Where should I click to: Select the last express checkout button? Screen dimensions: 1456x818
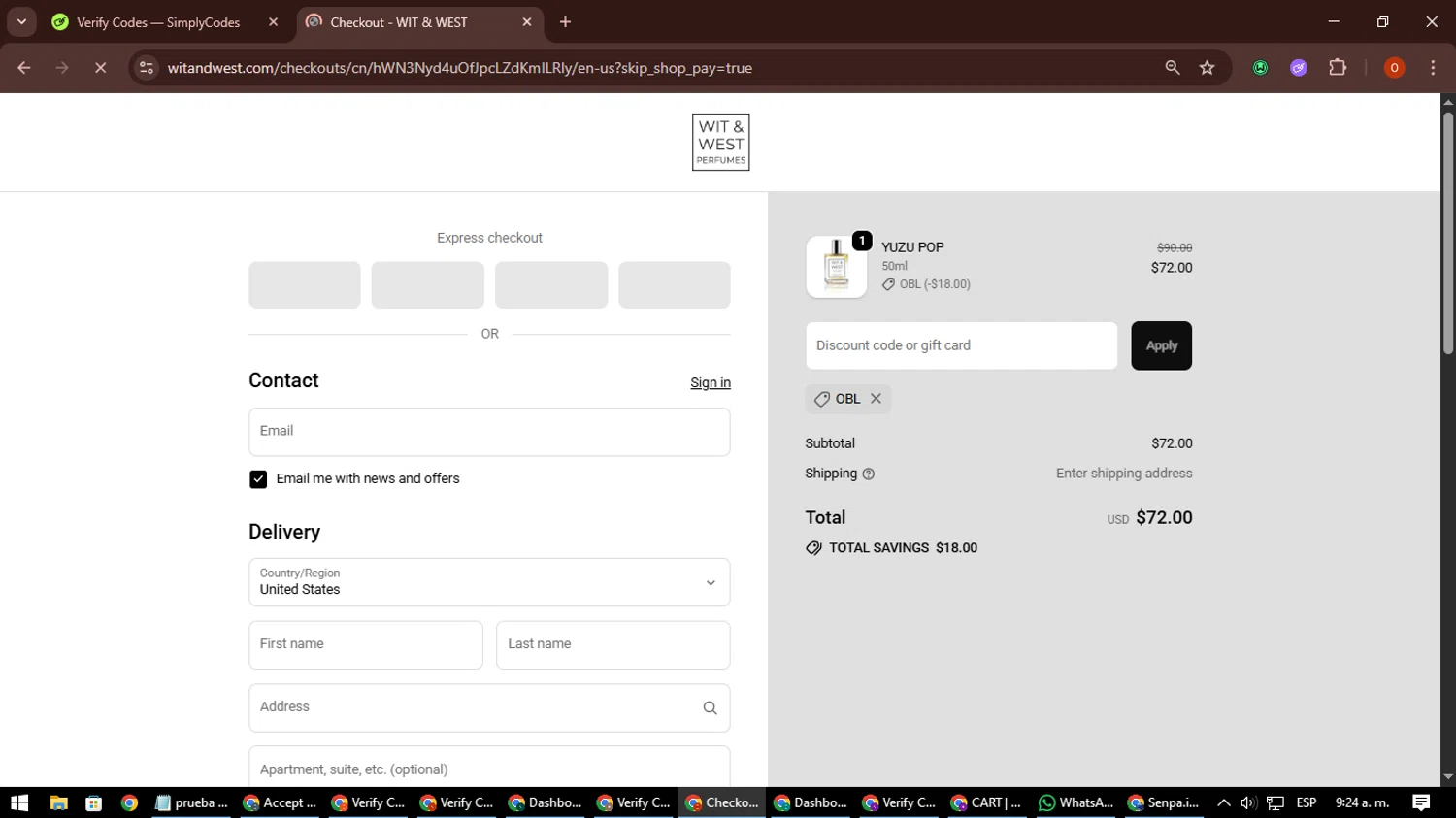pyautogui.click(x=675, y=285)
